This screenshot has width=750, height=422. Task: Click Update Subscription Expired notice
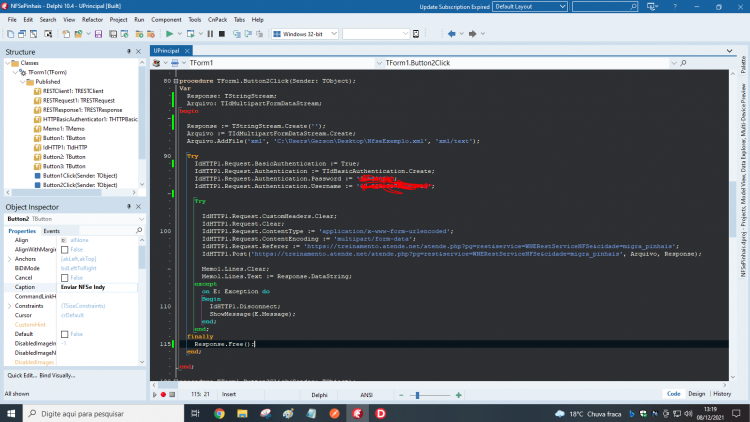(x=454, y=7)
